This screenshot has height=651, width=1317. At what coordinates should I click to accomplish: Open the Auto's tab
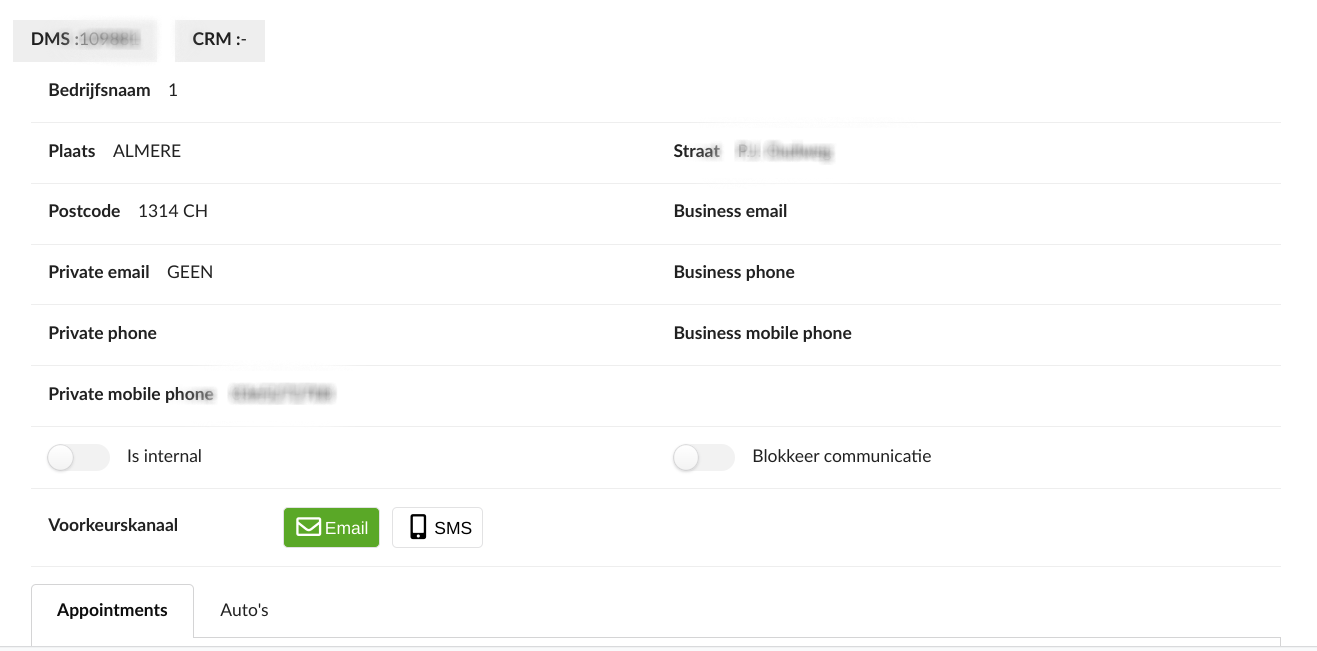click(x=244, y=610)
